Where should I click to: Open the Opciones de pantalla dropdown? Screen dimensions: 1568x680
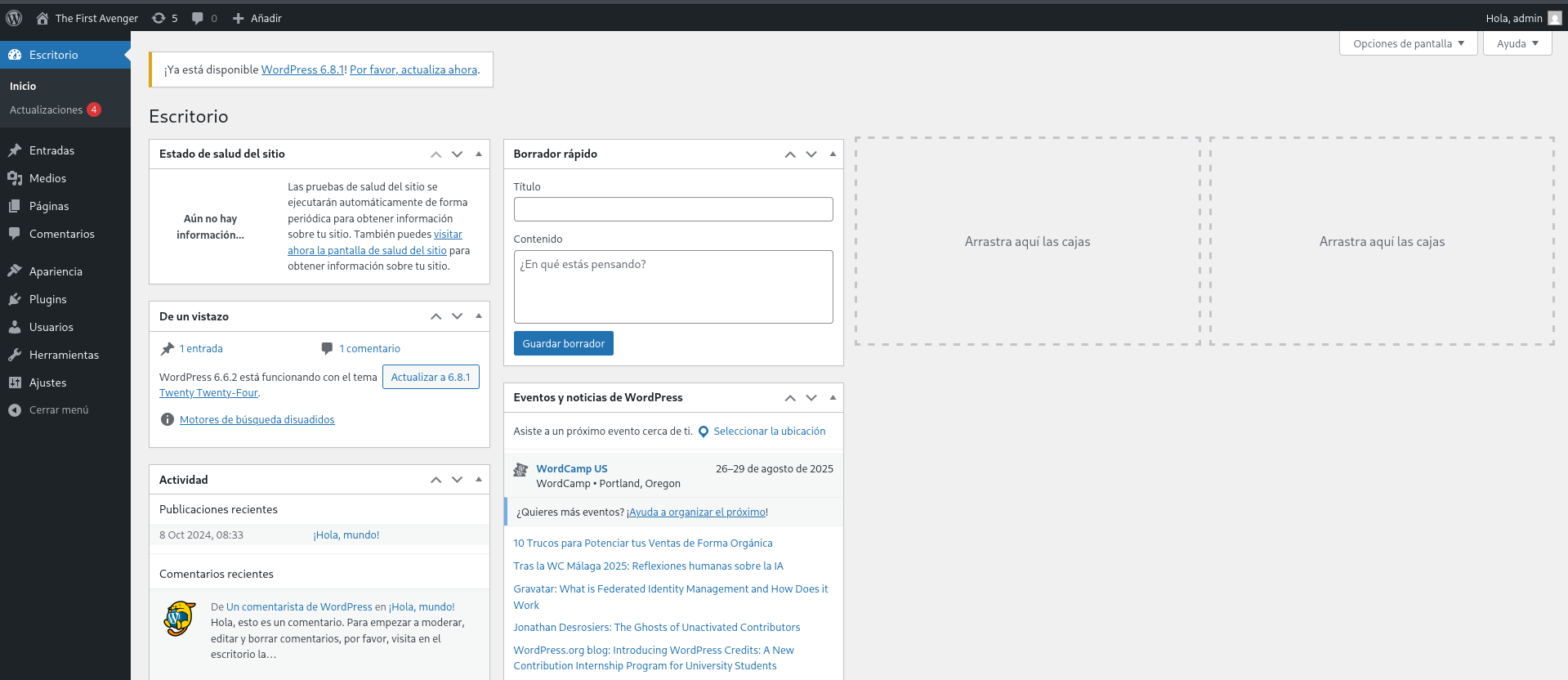pos(1409,43)
